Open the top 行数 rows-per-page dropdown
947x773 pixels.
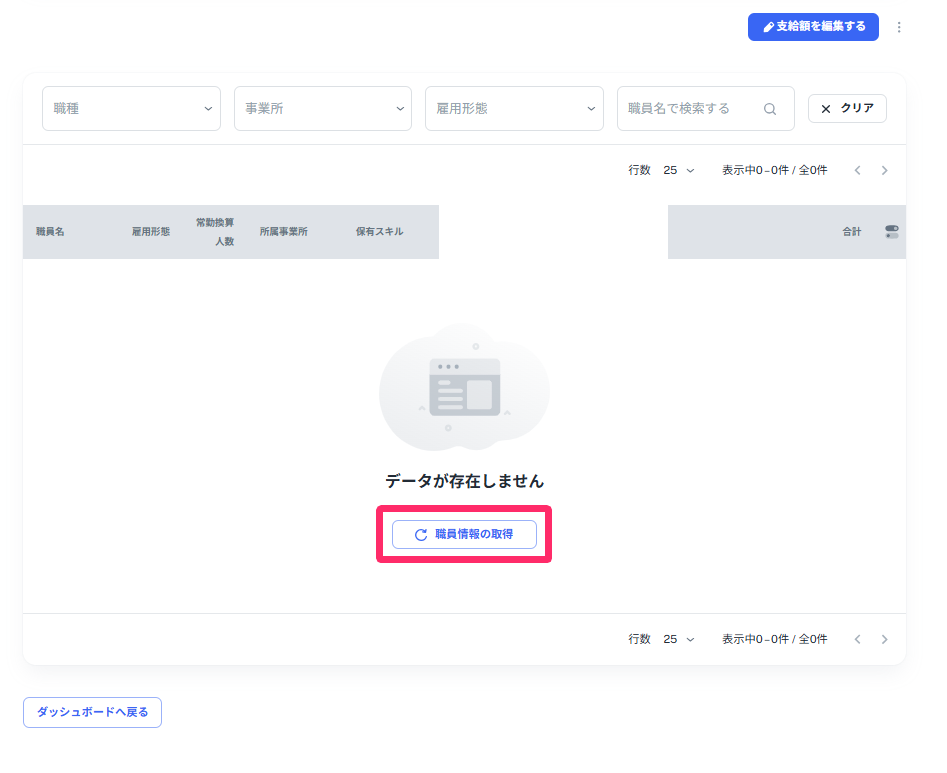679,170
